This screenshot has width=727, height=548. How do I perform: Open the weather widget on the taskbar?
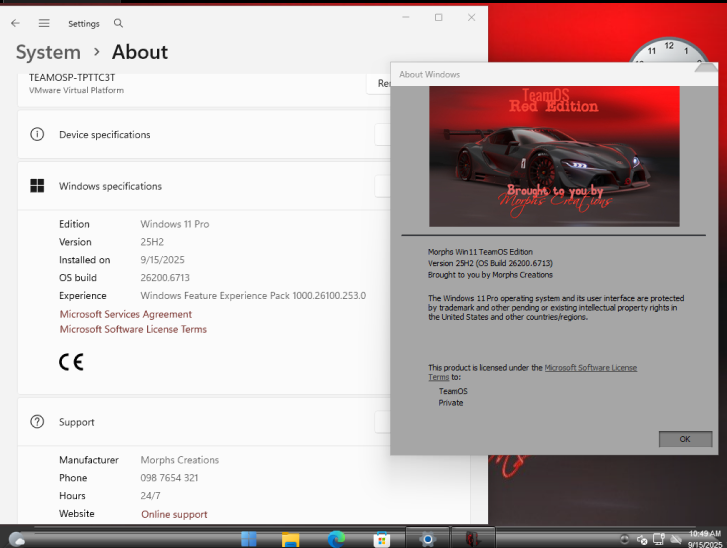pyautogui.click(x=17, y=539)
